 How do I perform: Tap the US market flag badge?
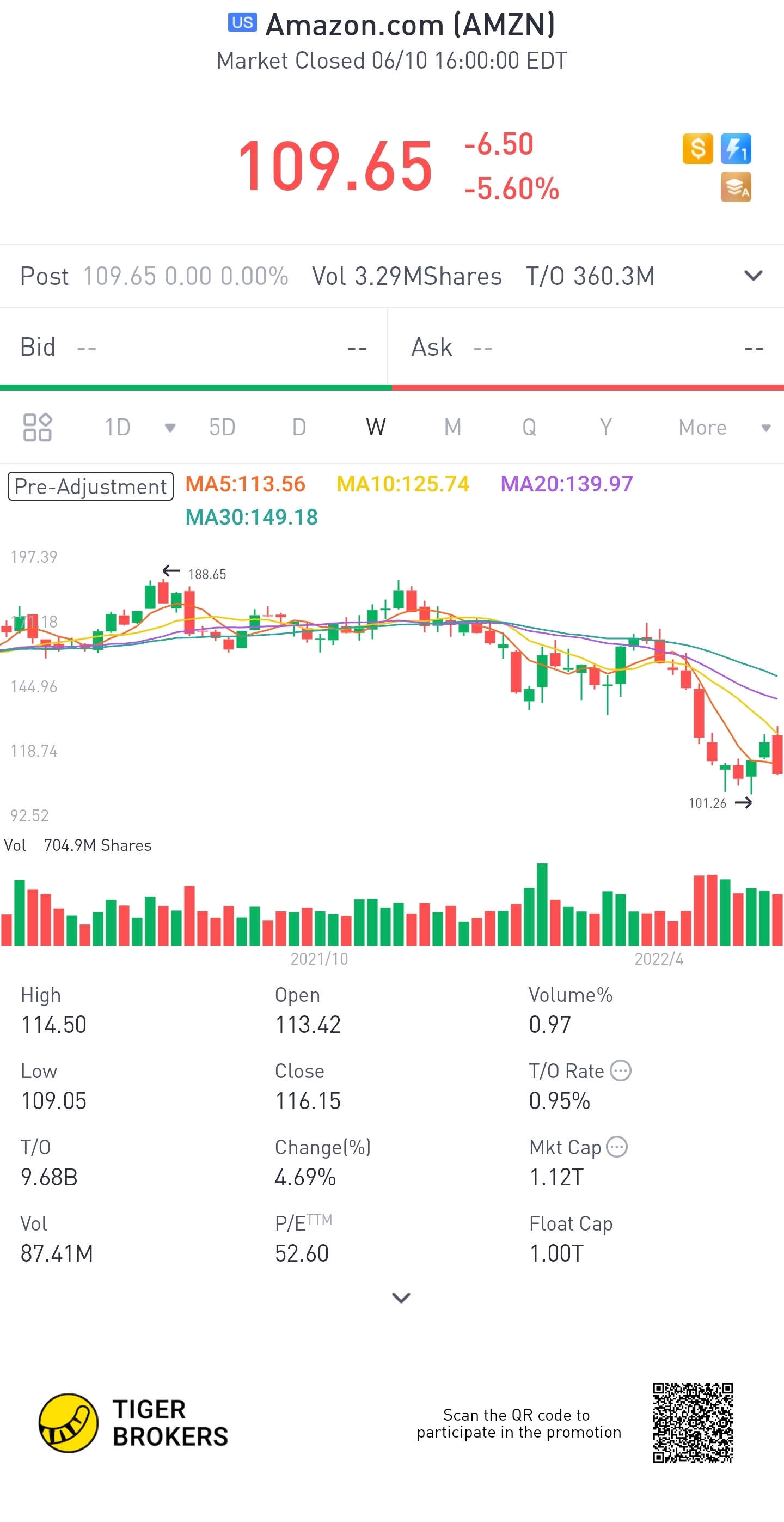click(x=242, y=22)
